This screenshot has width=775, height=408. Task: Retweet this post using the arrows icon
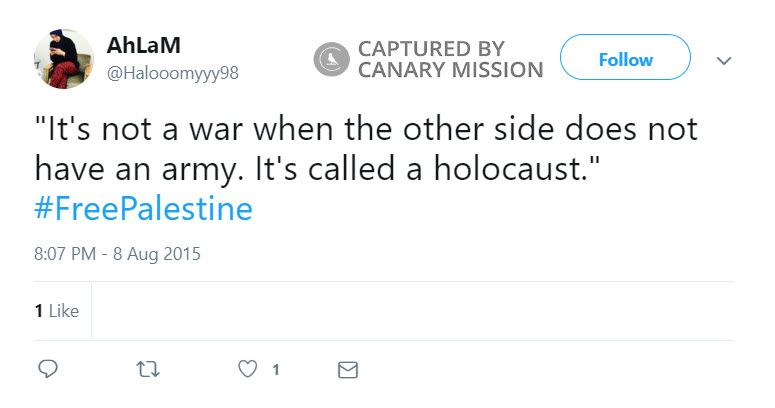coord(148,369)
